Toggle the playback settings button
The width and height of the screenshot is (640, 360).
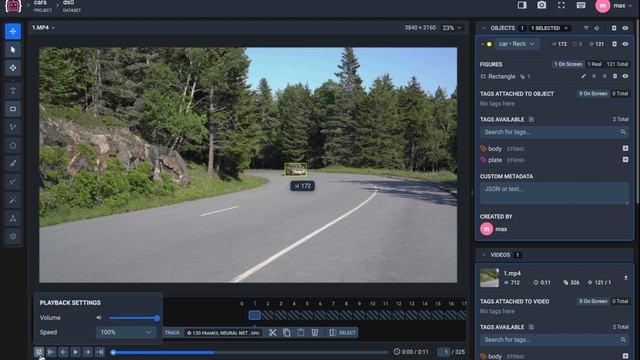[39, 352]
